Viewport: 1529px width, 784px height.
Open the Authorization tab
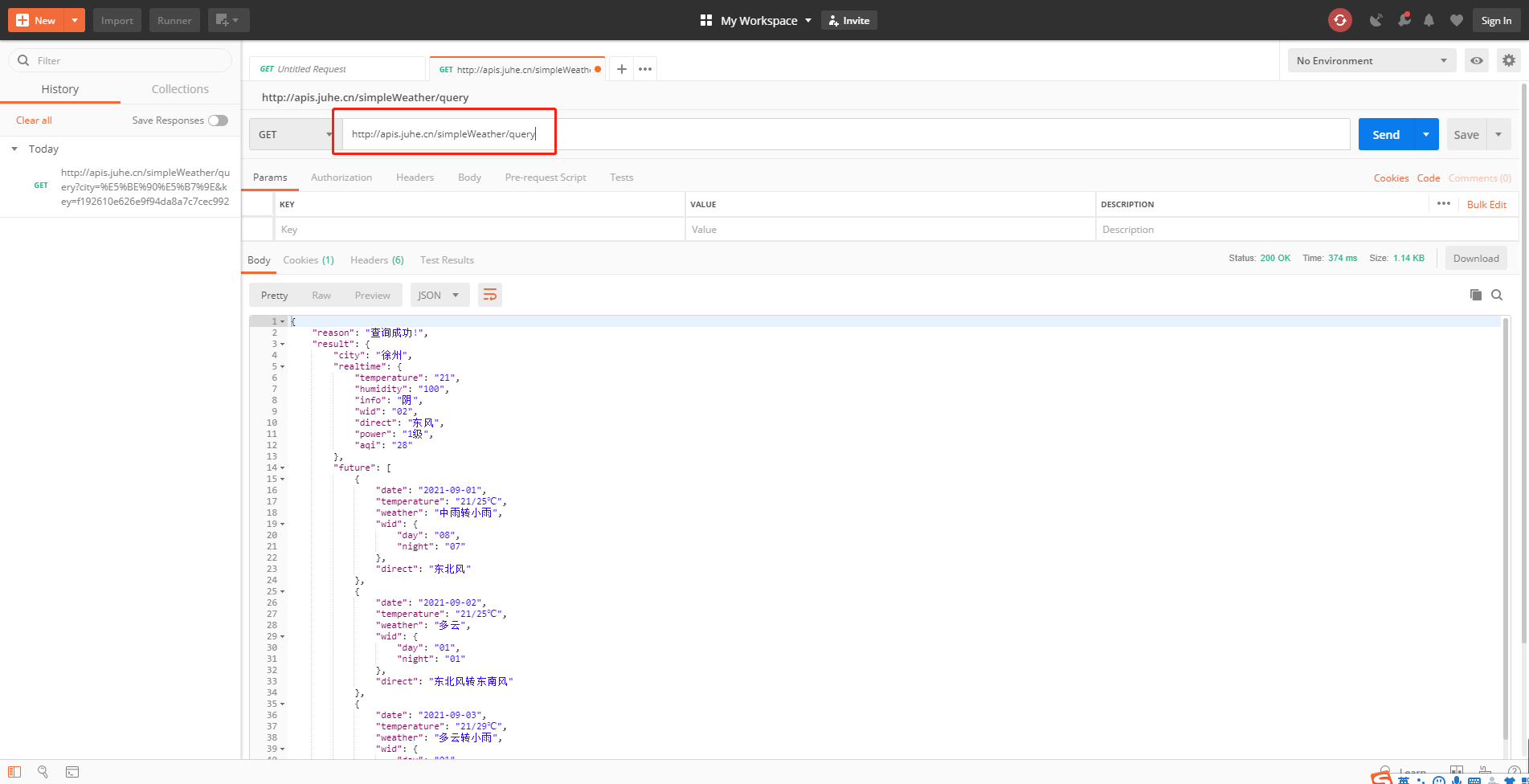[x=341, y=178]
